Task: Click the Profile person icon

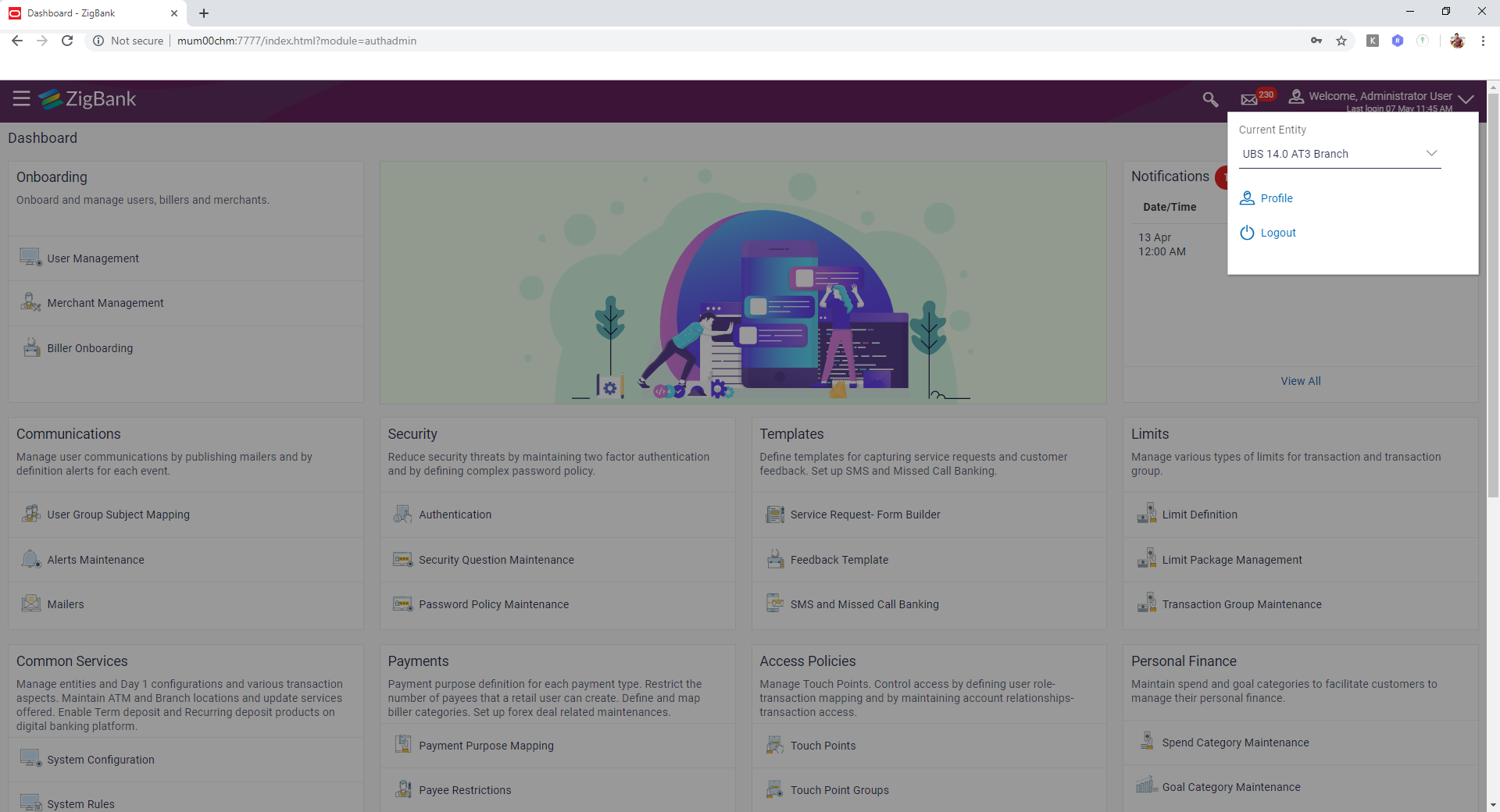Action: point(1247,198)
